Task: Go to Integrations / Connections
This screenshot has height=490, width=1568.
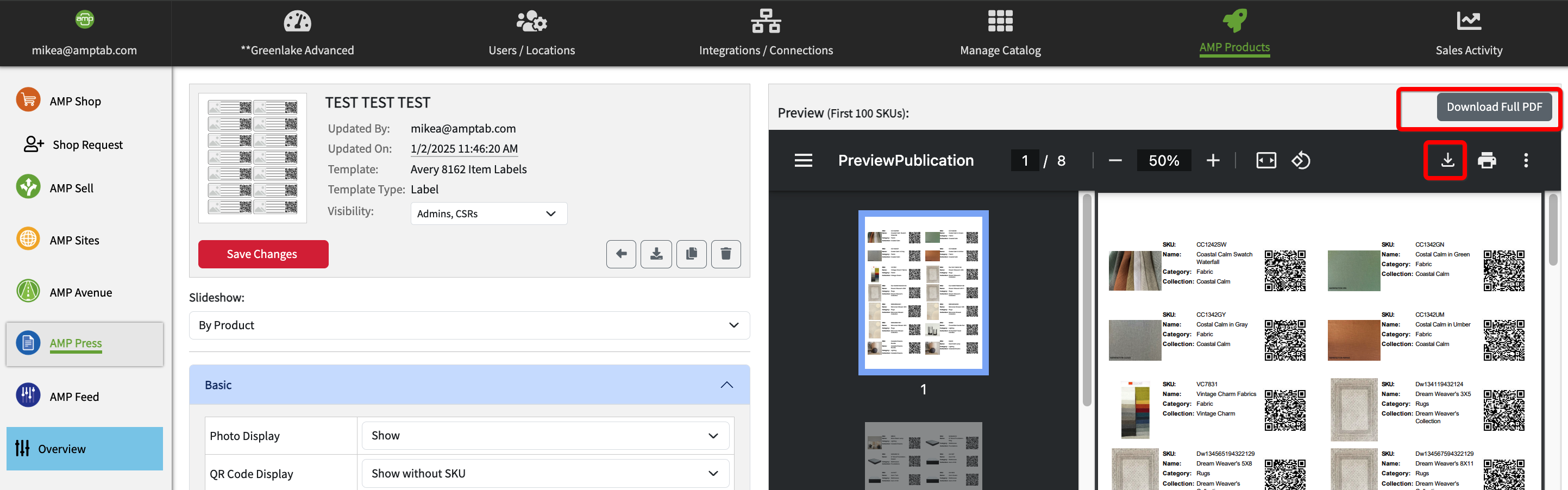Action: click(766, 33)
